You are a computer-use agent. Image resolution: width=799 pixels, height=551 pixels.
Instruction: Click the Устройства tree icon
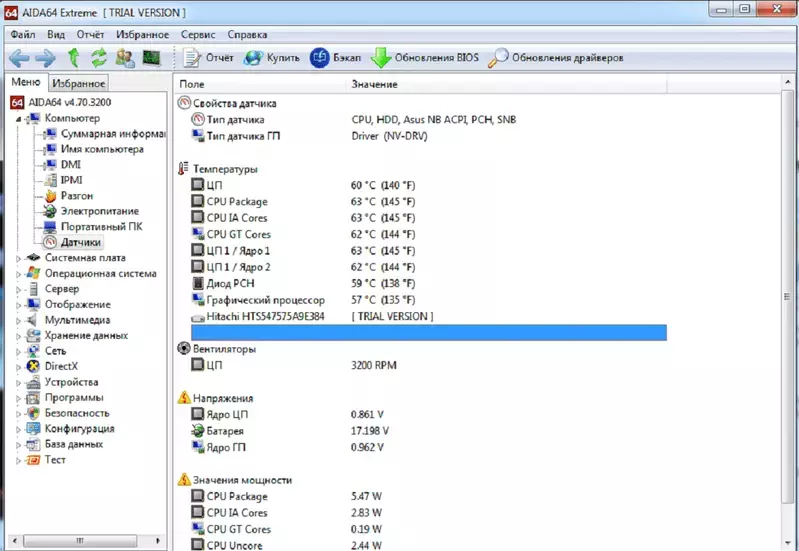33,382
